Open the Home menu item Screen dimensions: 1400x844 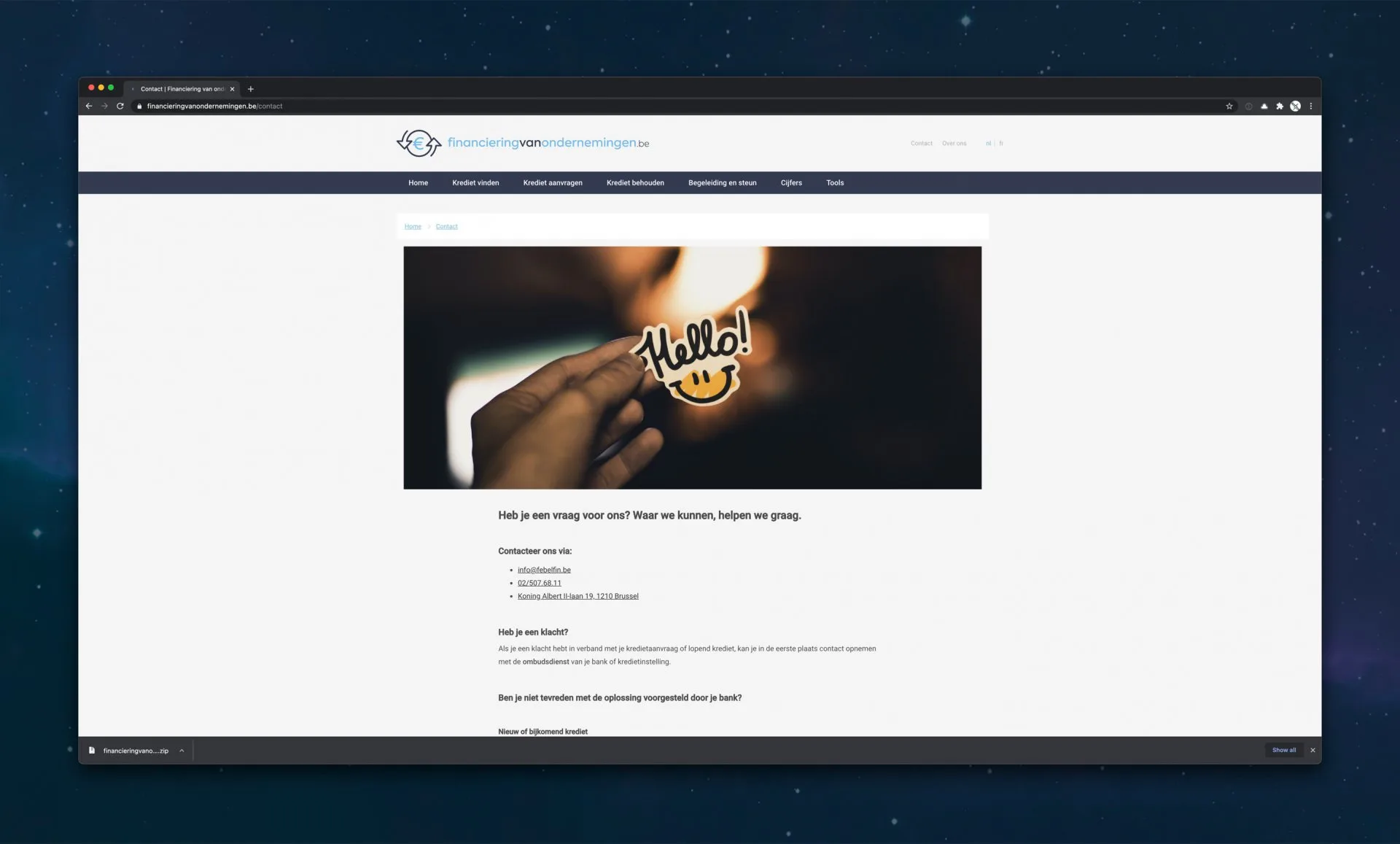[418, 183]
